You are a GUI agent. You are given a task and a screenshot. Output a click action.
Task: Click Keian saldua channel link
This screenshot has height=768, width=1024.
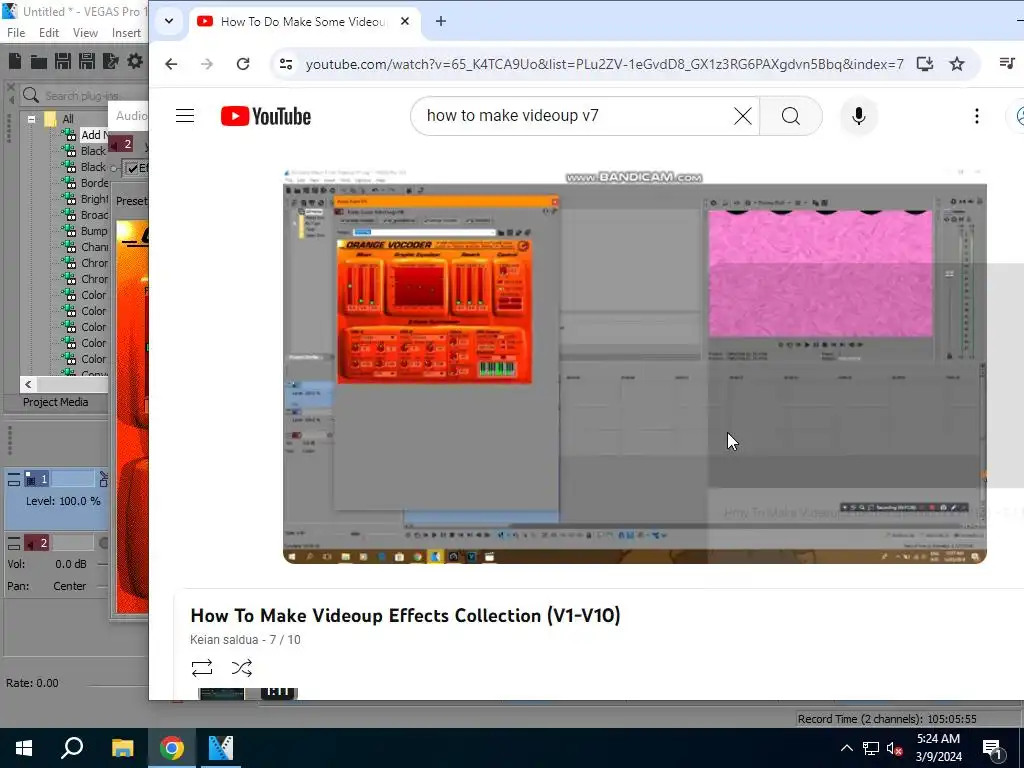tap(224, 640)
